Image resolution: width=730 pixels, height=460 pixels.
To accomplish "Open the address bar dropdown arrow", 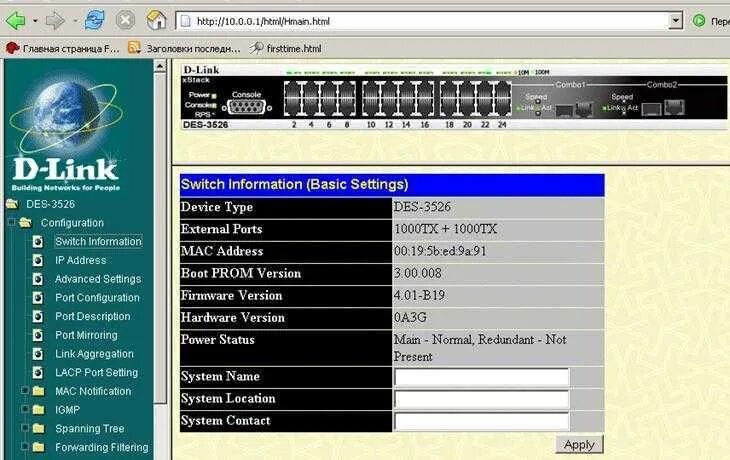I will tap(676, 21).
